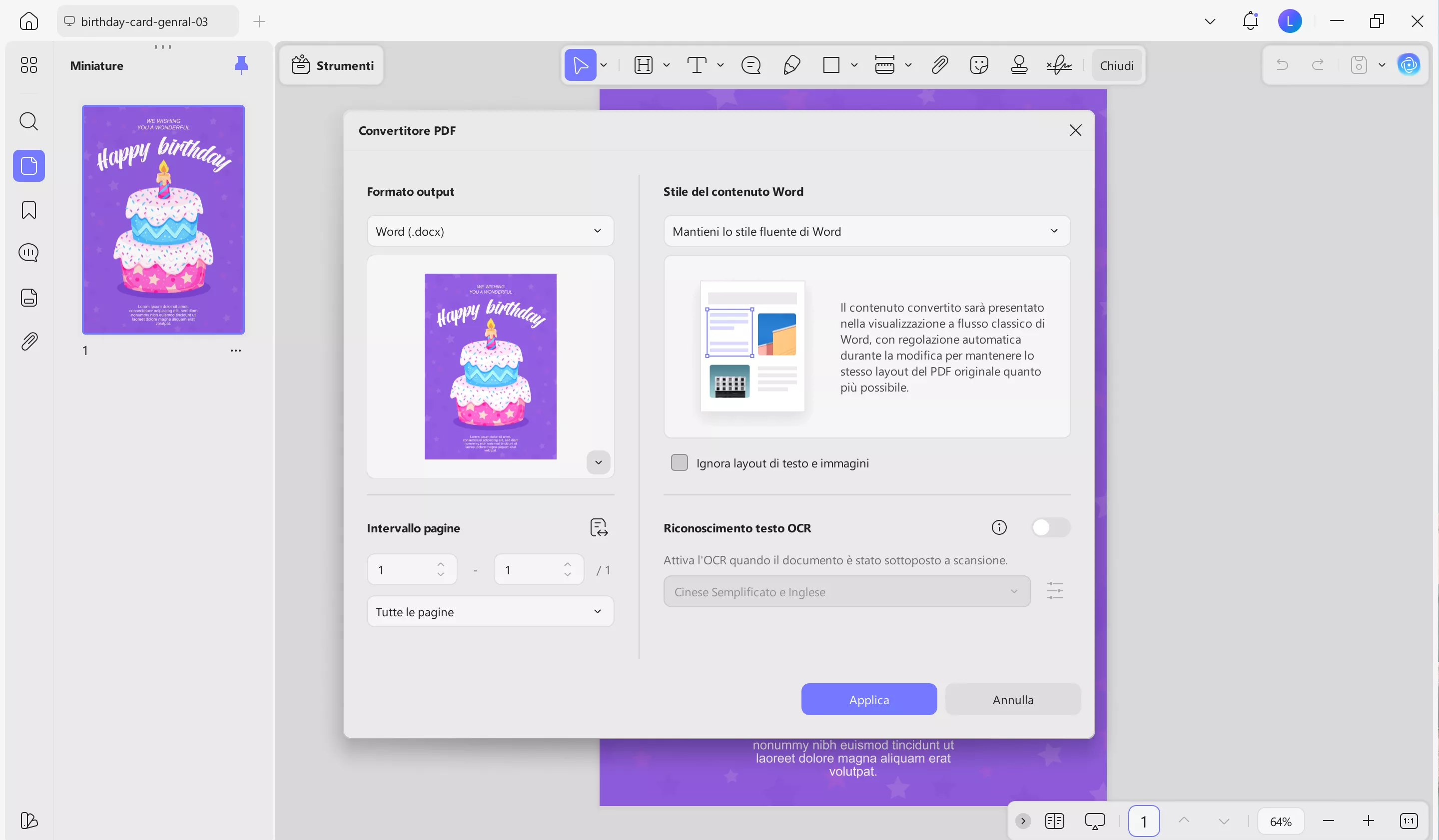Open the Search panel in the sidebar
The width and height of the screenshot is (1439, 840).
(28, 121)
